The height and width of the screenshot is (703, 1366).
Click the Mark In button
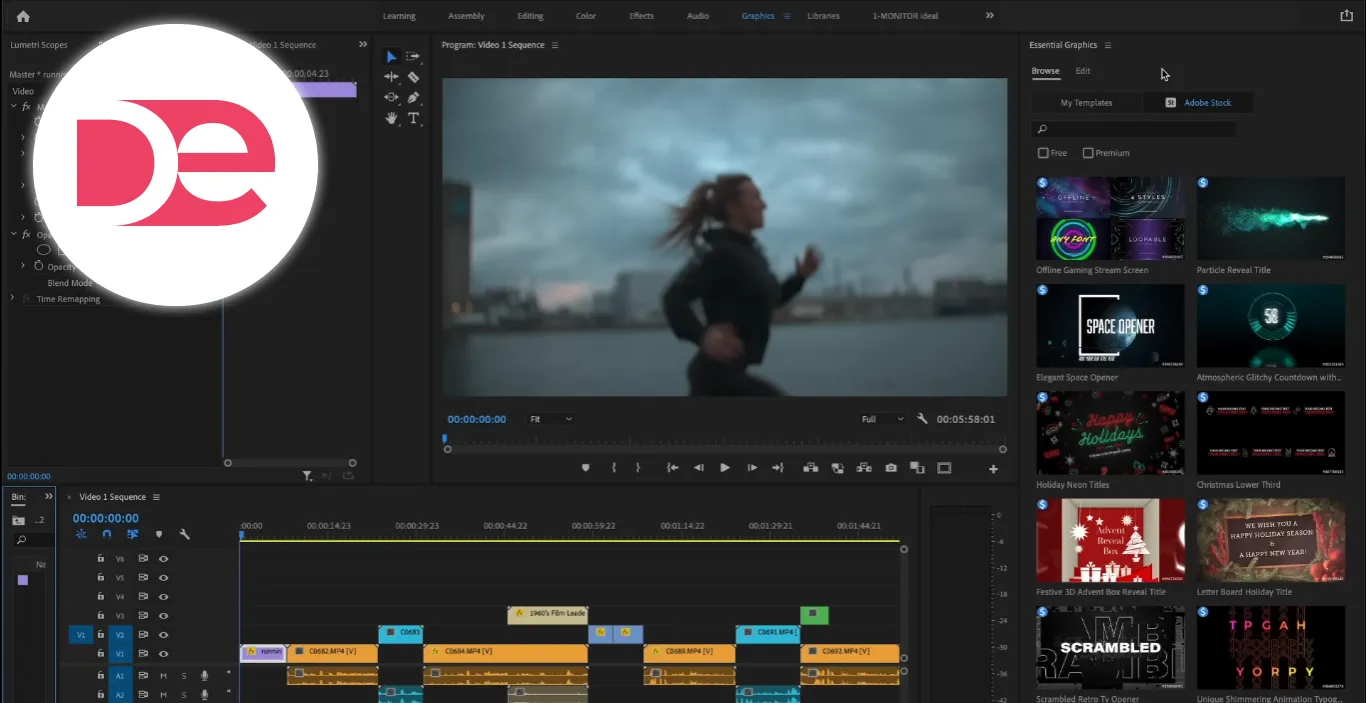pos(614,468)
